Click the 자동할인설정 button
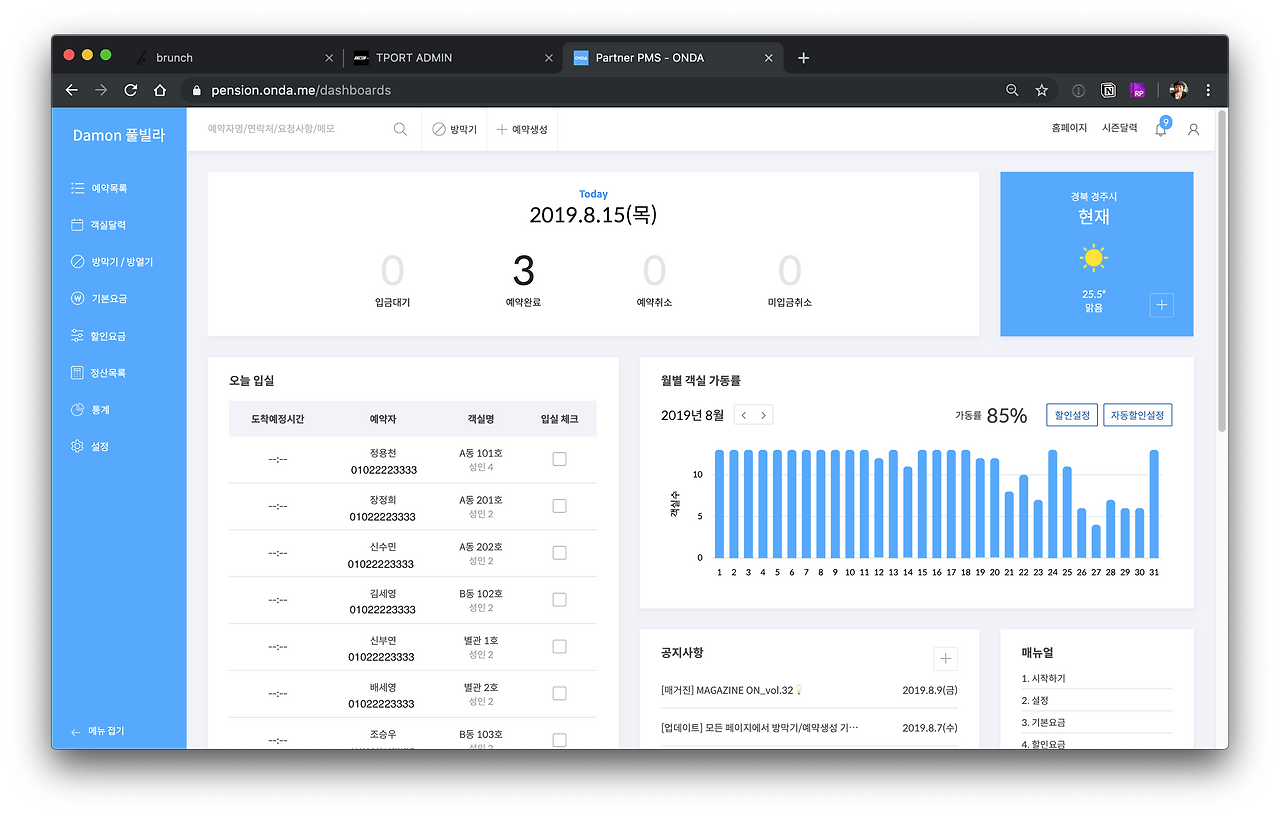Viewport: 1280px width, 817px height. [x=1138, y=415]
